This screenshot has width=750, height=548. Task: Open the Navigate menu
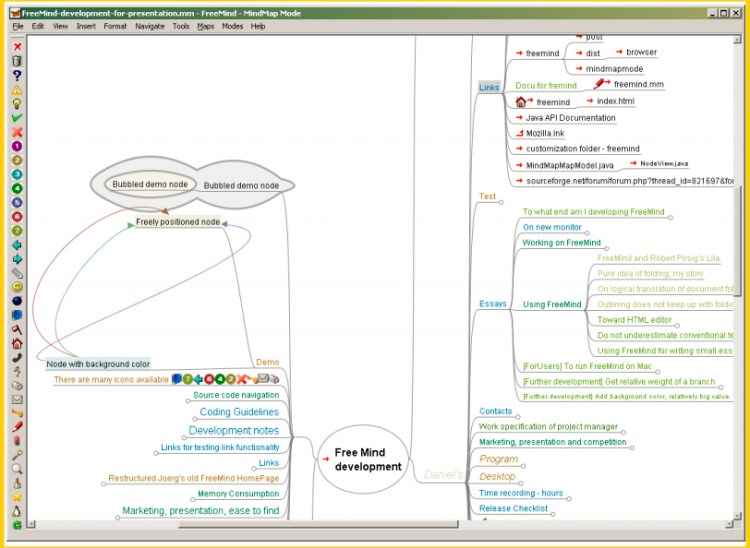[x=150, y=26]
